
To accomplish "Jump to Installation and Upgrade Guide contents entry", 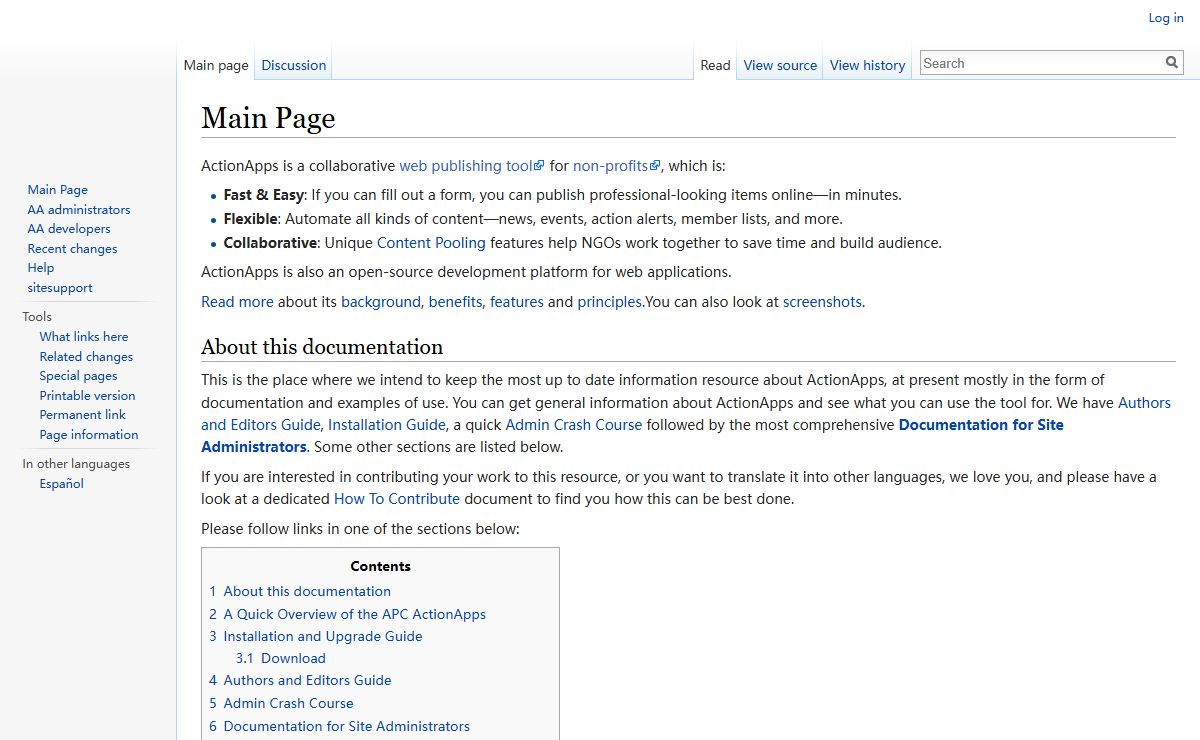I will [316, 637].
